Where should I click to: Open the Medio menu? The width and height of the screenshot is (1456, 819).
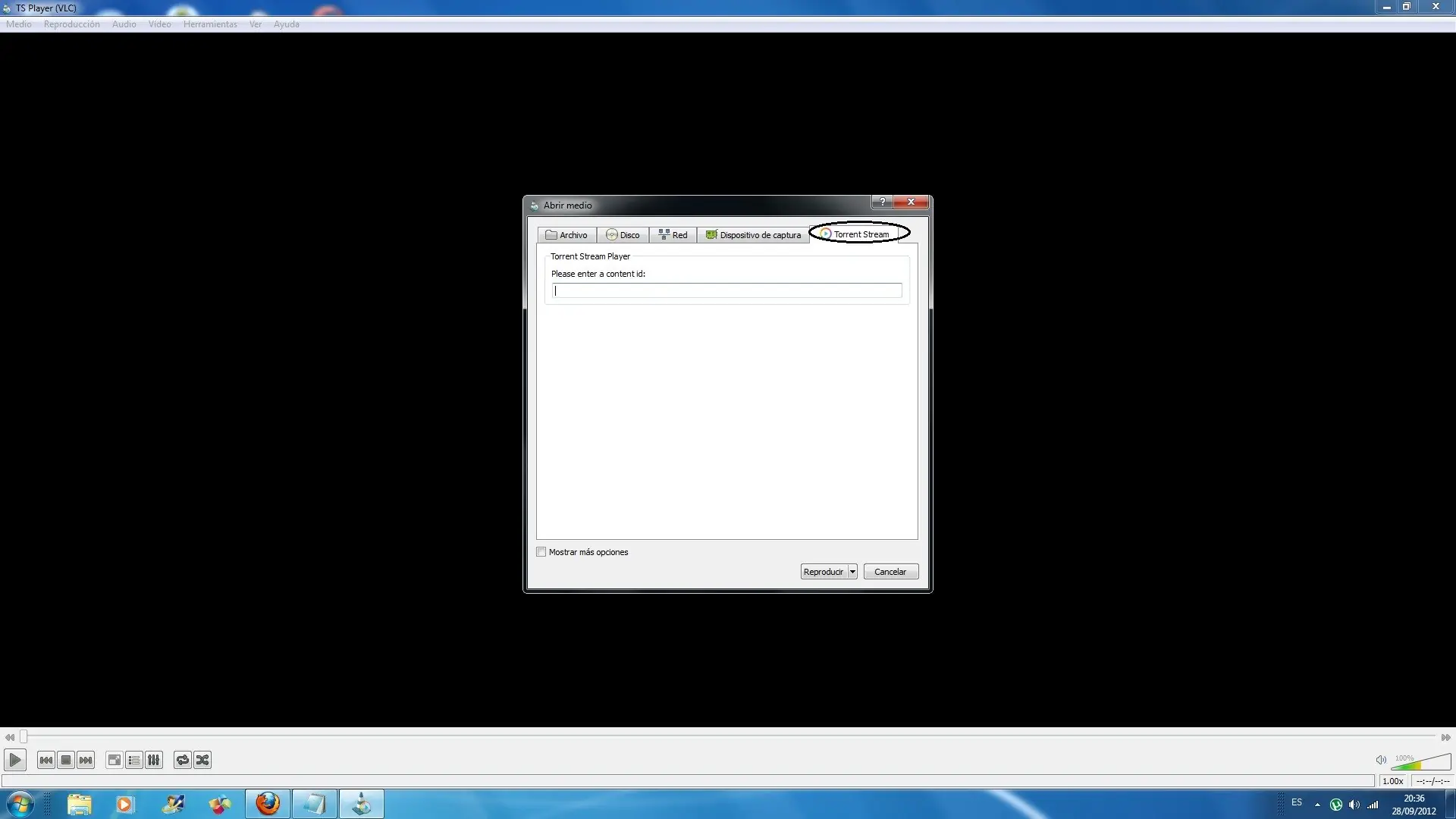click(19, 24)
